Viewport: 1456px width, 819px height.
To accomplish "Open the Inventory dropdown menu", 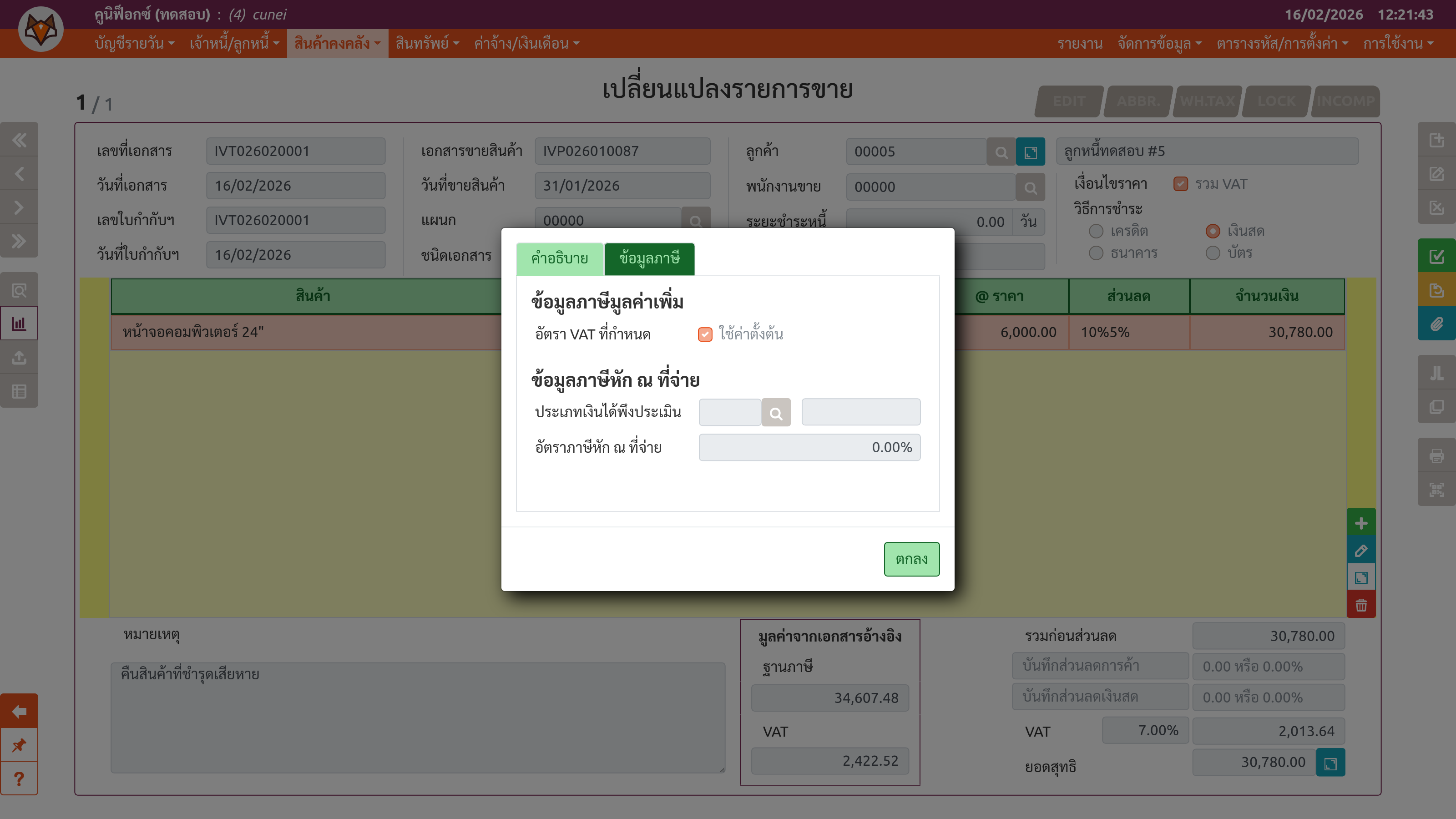I will coord(338,44).
